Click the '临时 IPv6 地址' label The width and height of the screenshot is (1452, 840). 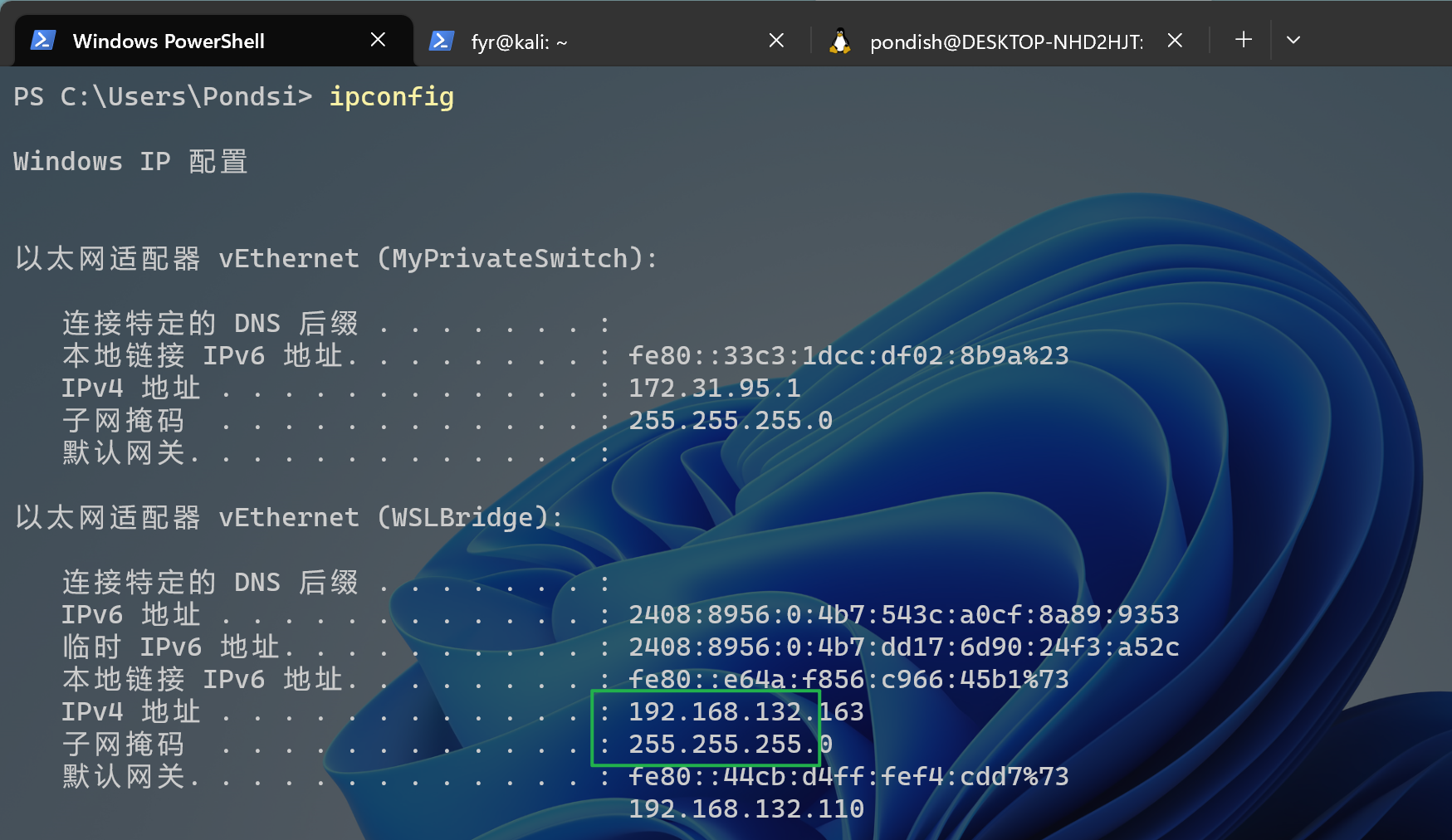coord(170,647)
